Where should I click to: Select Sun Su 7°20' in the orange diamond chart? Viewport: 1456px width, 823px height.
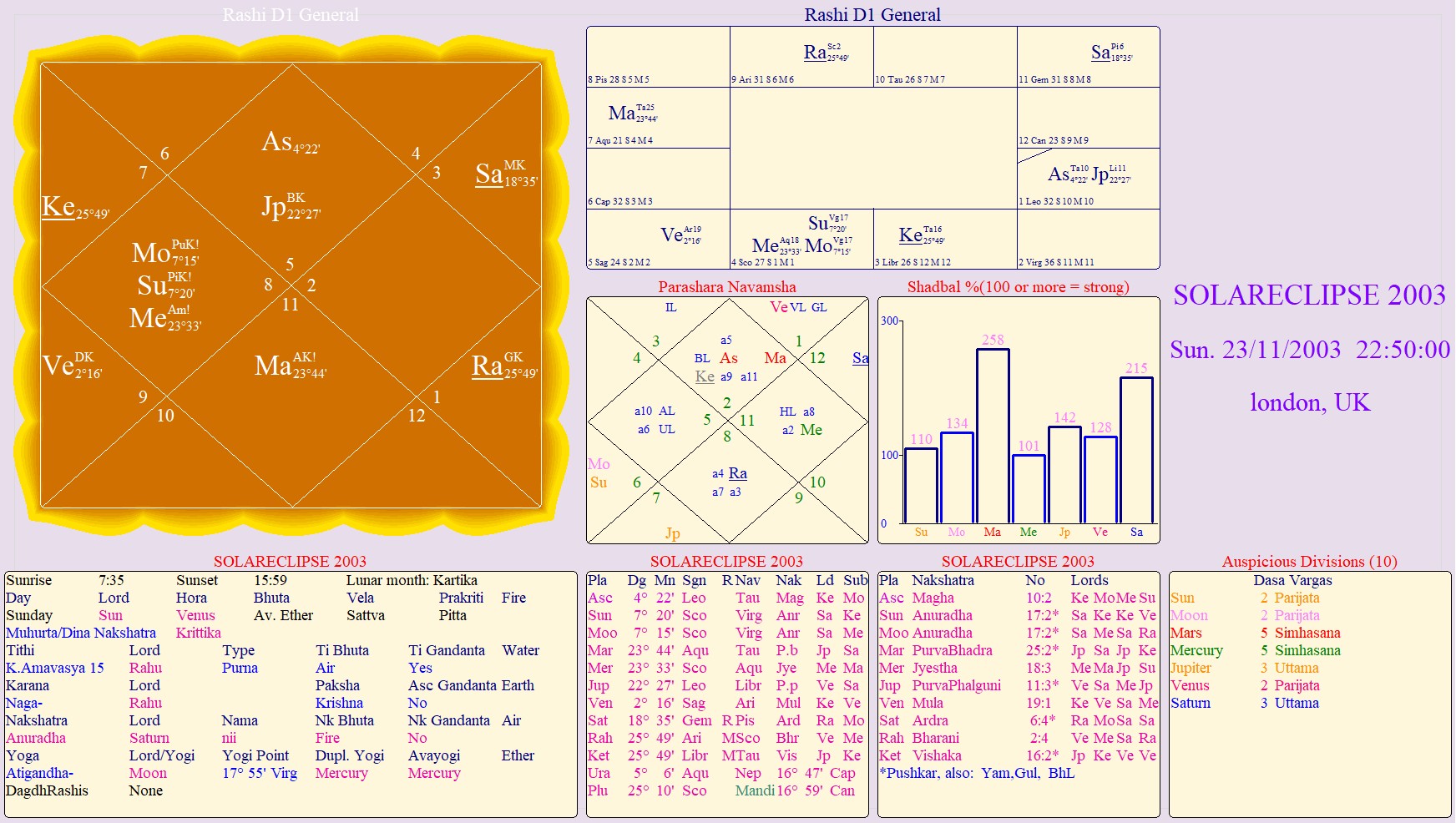165,285
